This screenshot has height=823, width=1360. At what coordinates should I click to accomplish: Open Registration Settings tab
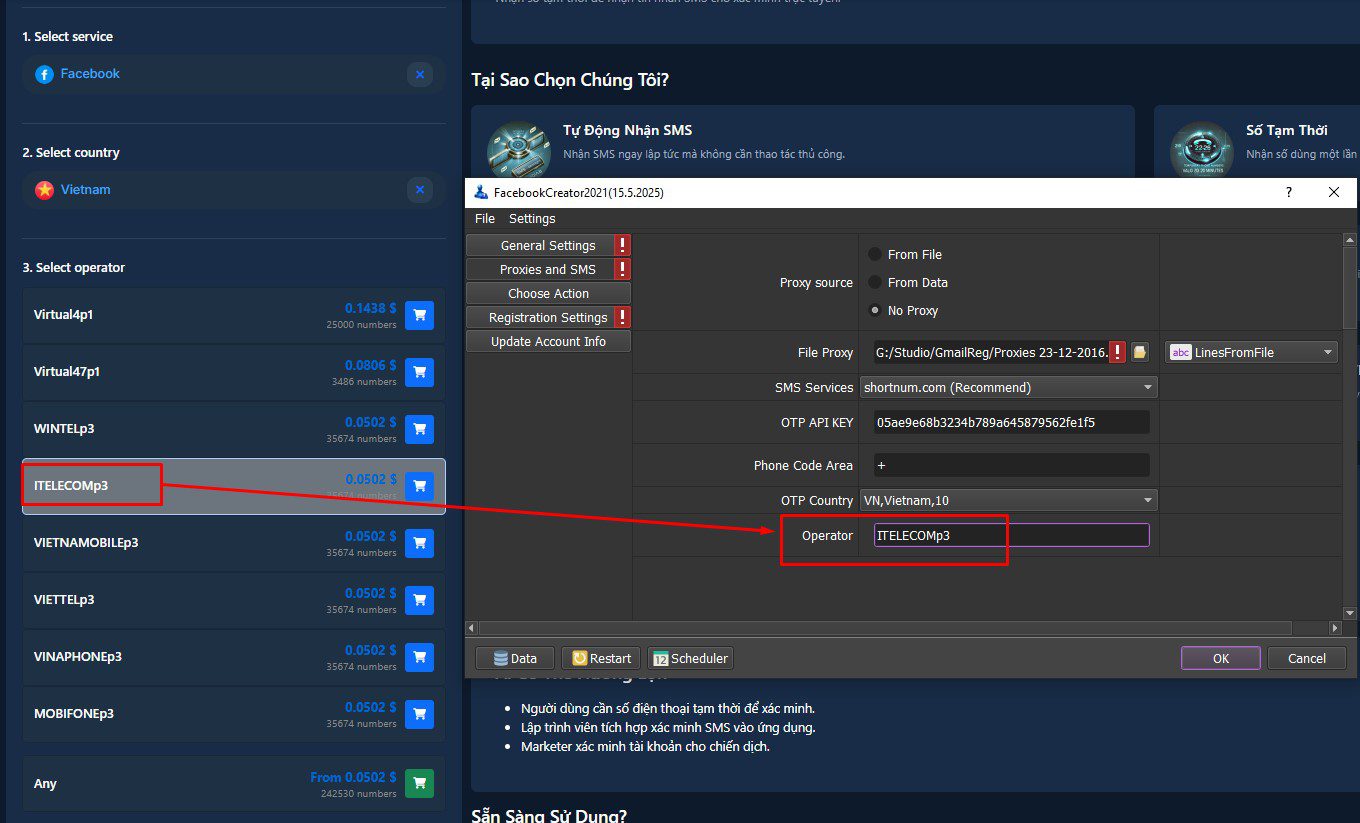click(x=548, y=317)
